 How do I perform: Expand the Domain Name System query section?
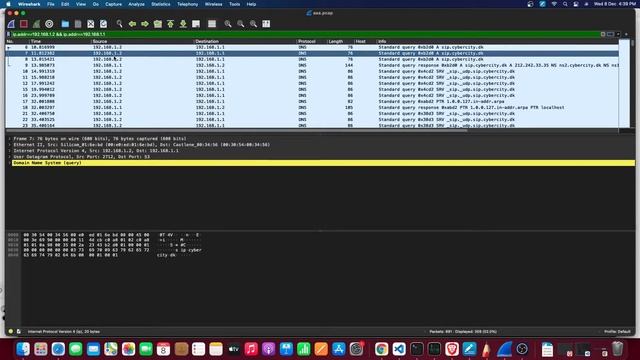9,163
